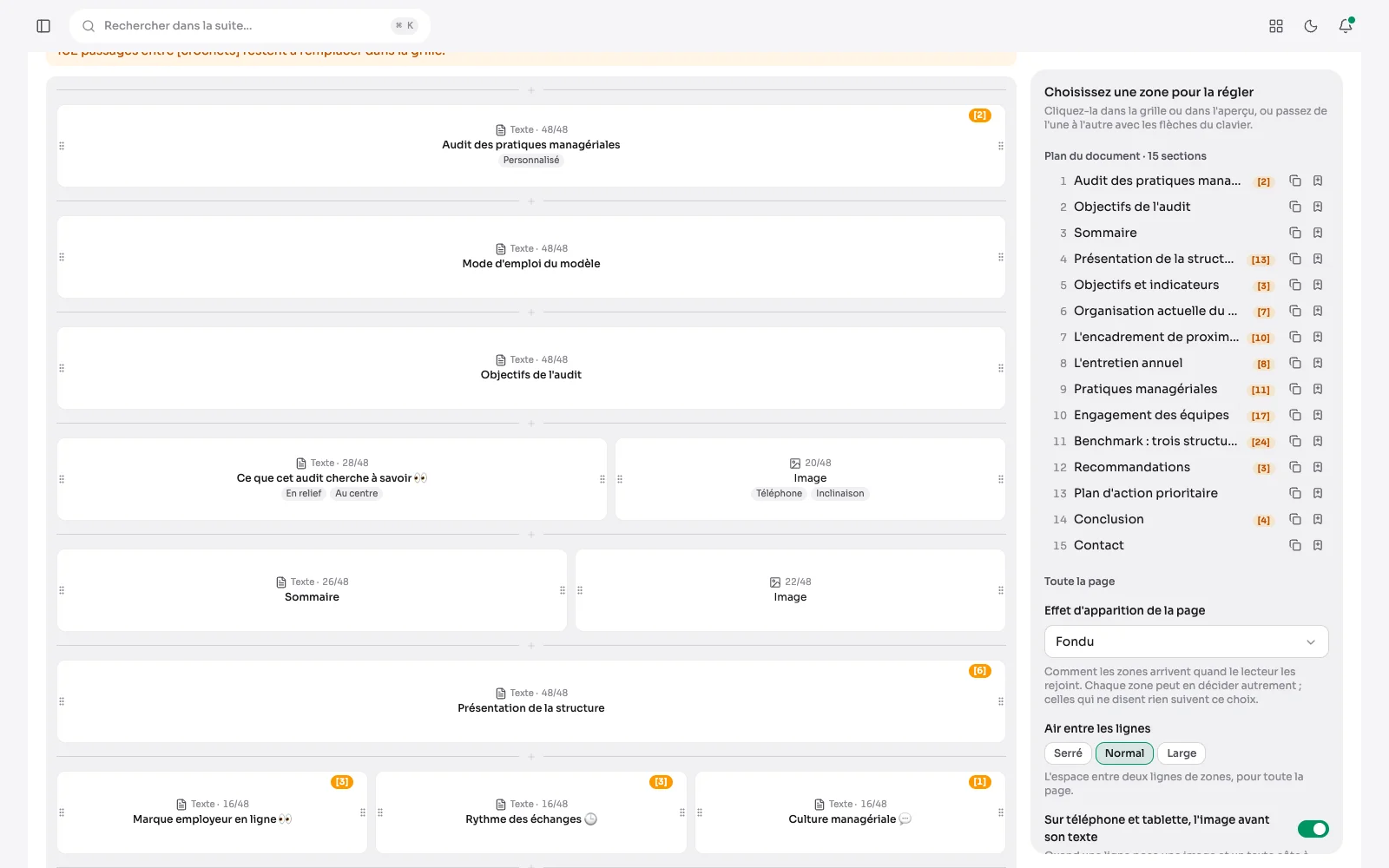Duplicate the Objectifs et indicateurs section
This screenshot has width=1389, height=868.
[x=1295, y=285]
